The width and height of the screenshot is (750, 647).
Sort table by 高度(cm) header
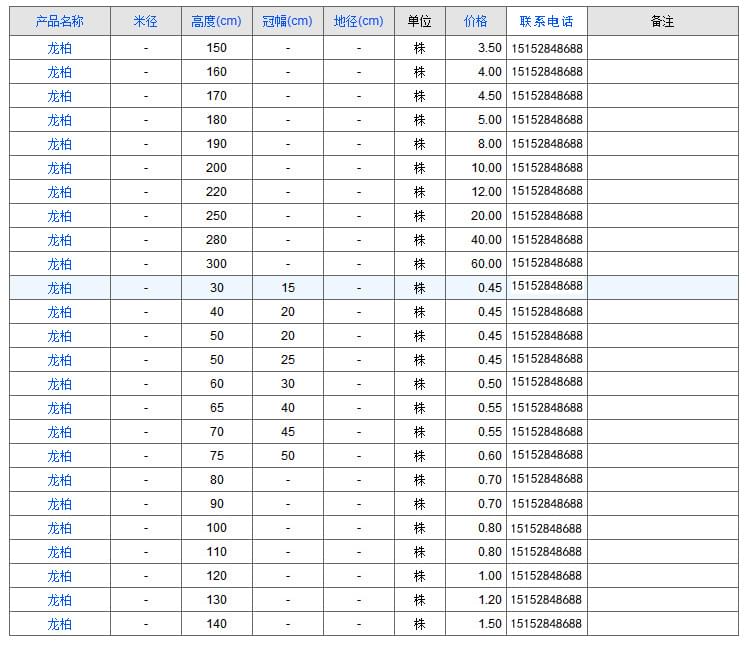(216, 22)
